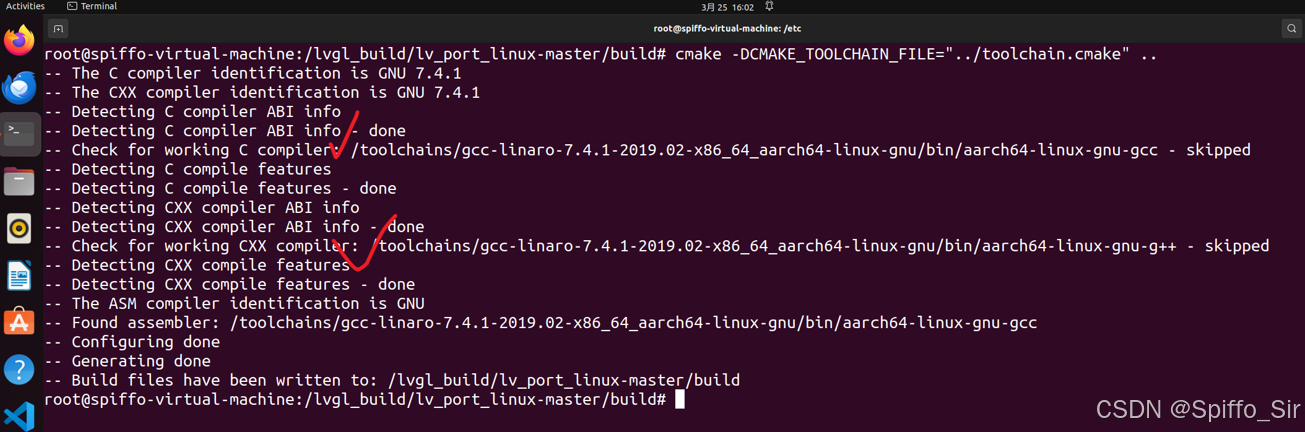Image resolution: width=1305 pixels, height=432 pixels.
Task: Launch Visual Studio Code from the dock
Action: (x=19, y=415)
